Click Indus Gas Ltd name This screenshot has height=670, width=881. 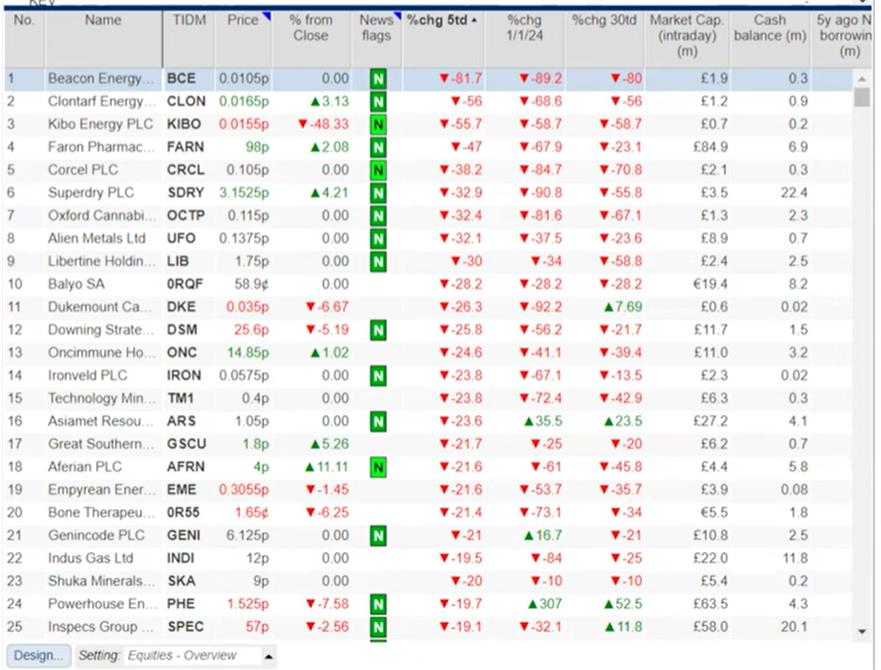coord(90,559)
